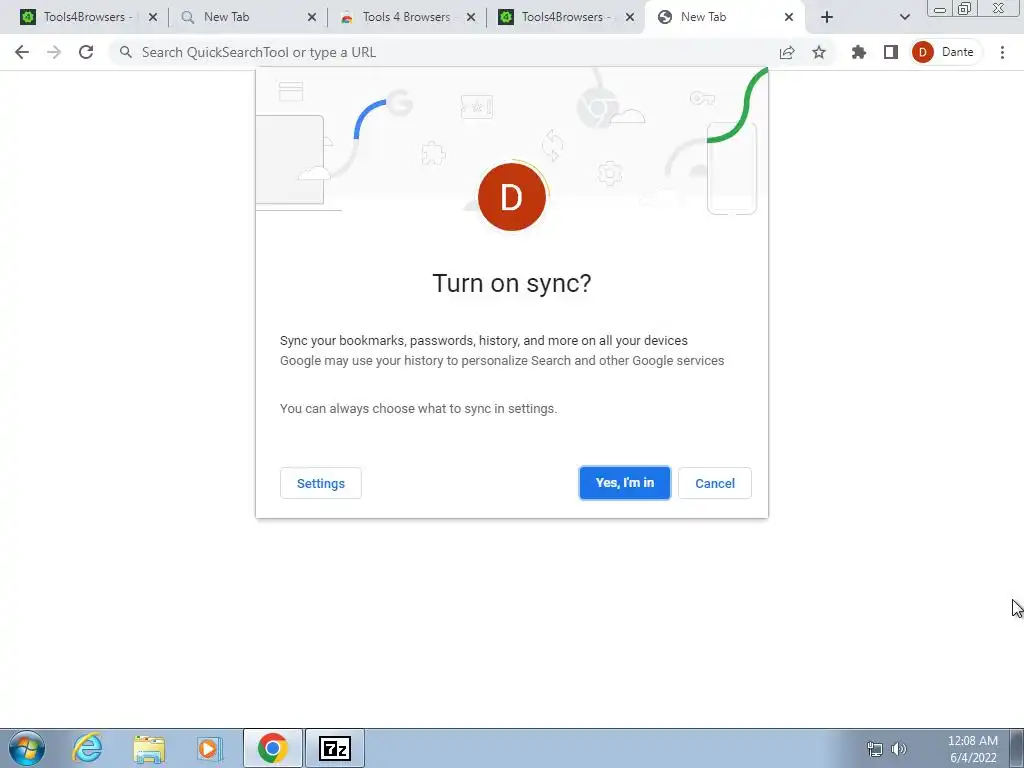Click the share page icon in address bar

pyautogui.click(x=787, y=52)
